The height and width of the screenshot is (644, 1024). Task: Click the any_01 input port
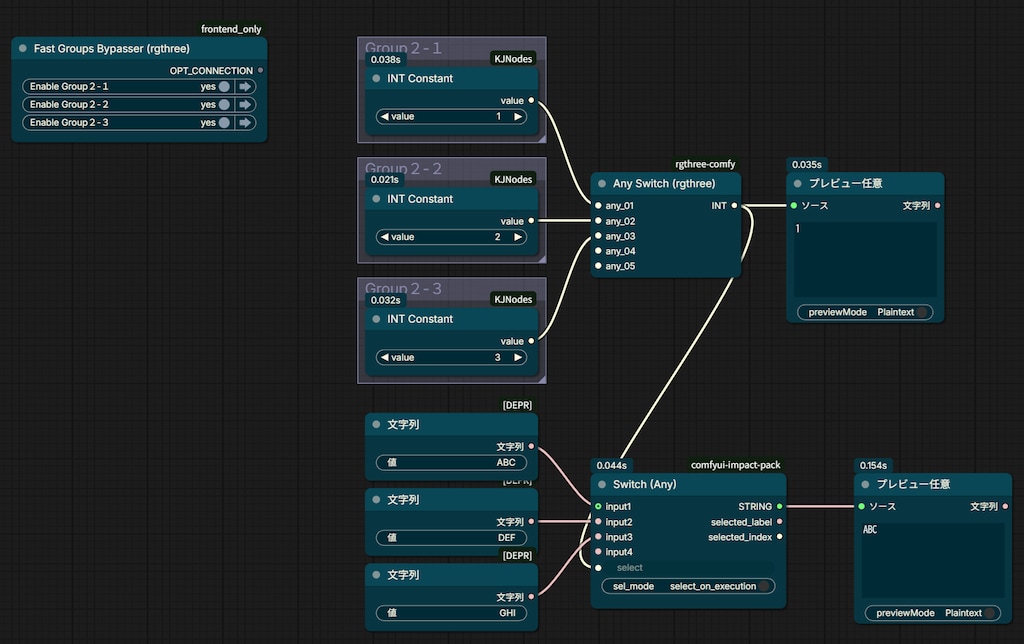coord(598,206)
